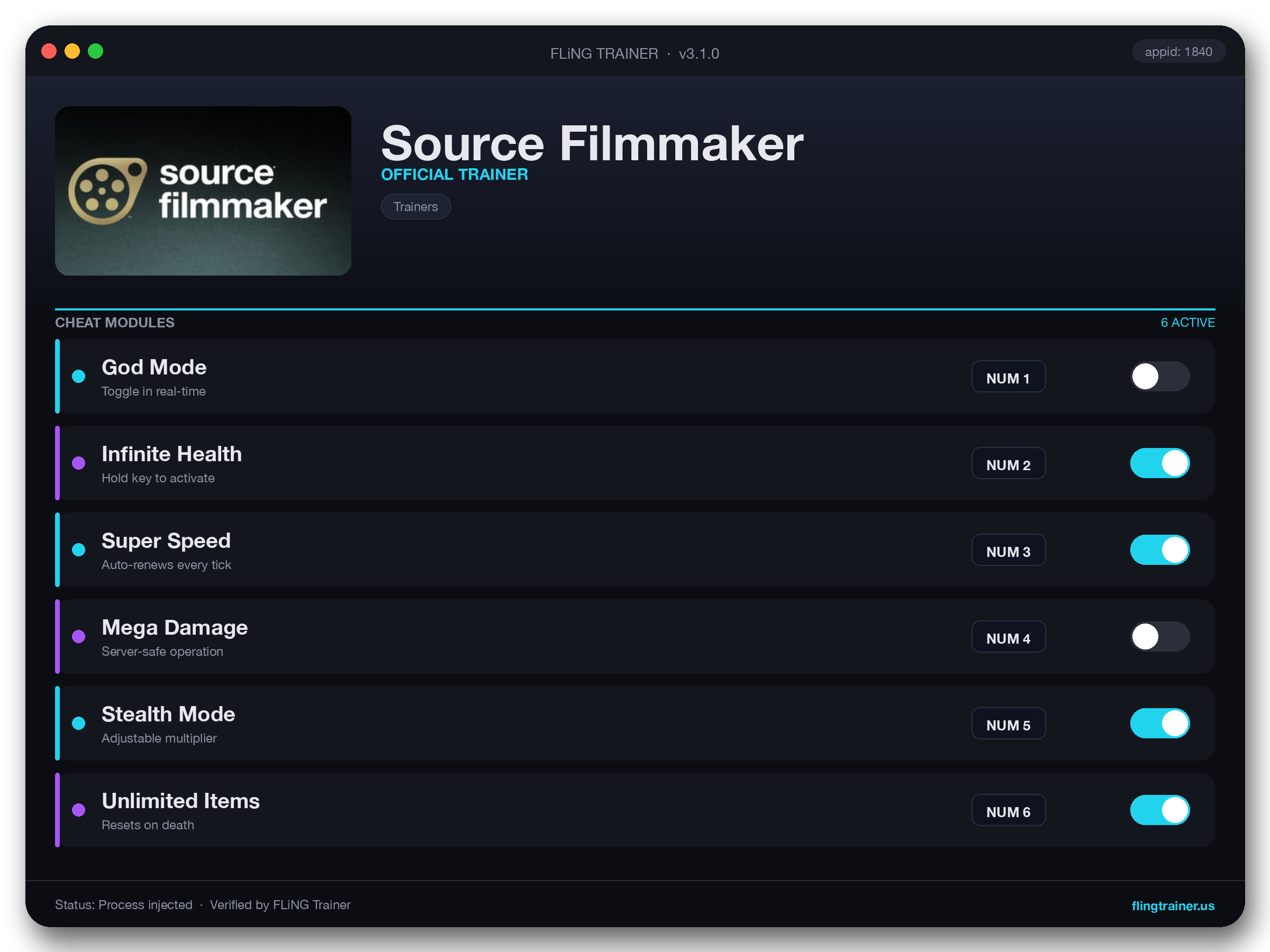This screenshot has height=952, width=1270.
Task: Select the Stealth Mode module title
Action: pyautogui.click(x=168, y=714)
